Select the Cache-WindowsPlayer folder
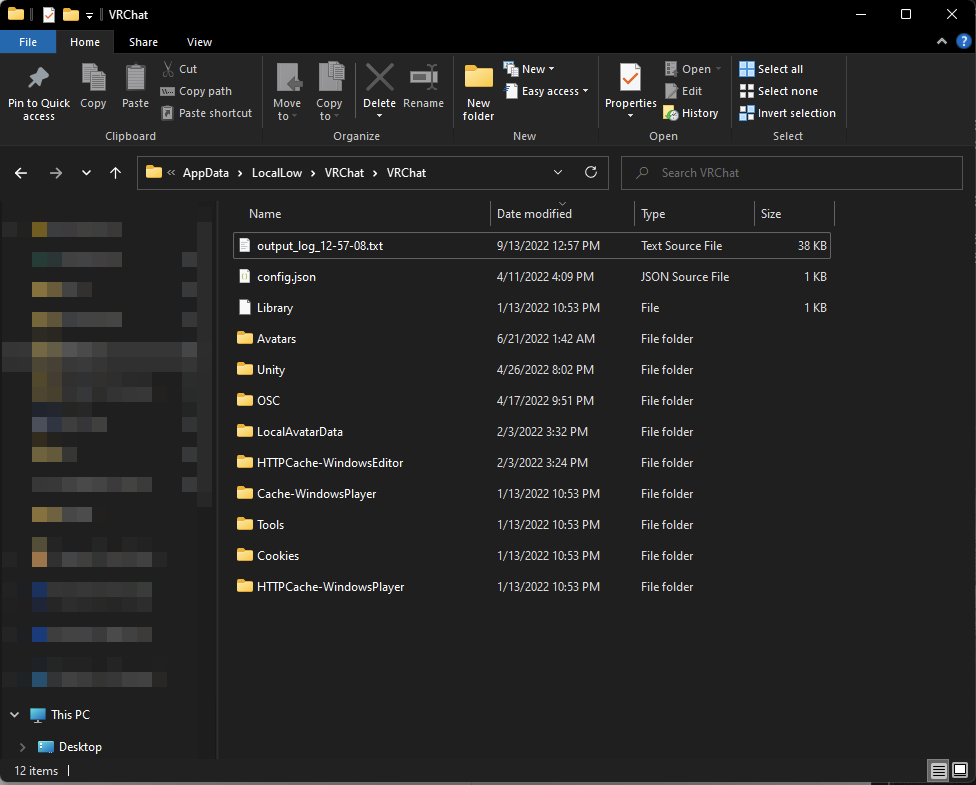 (x=532, y=494)
